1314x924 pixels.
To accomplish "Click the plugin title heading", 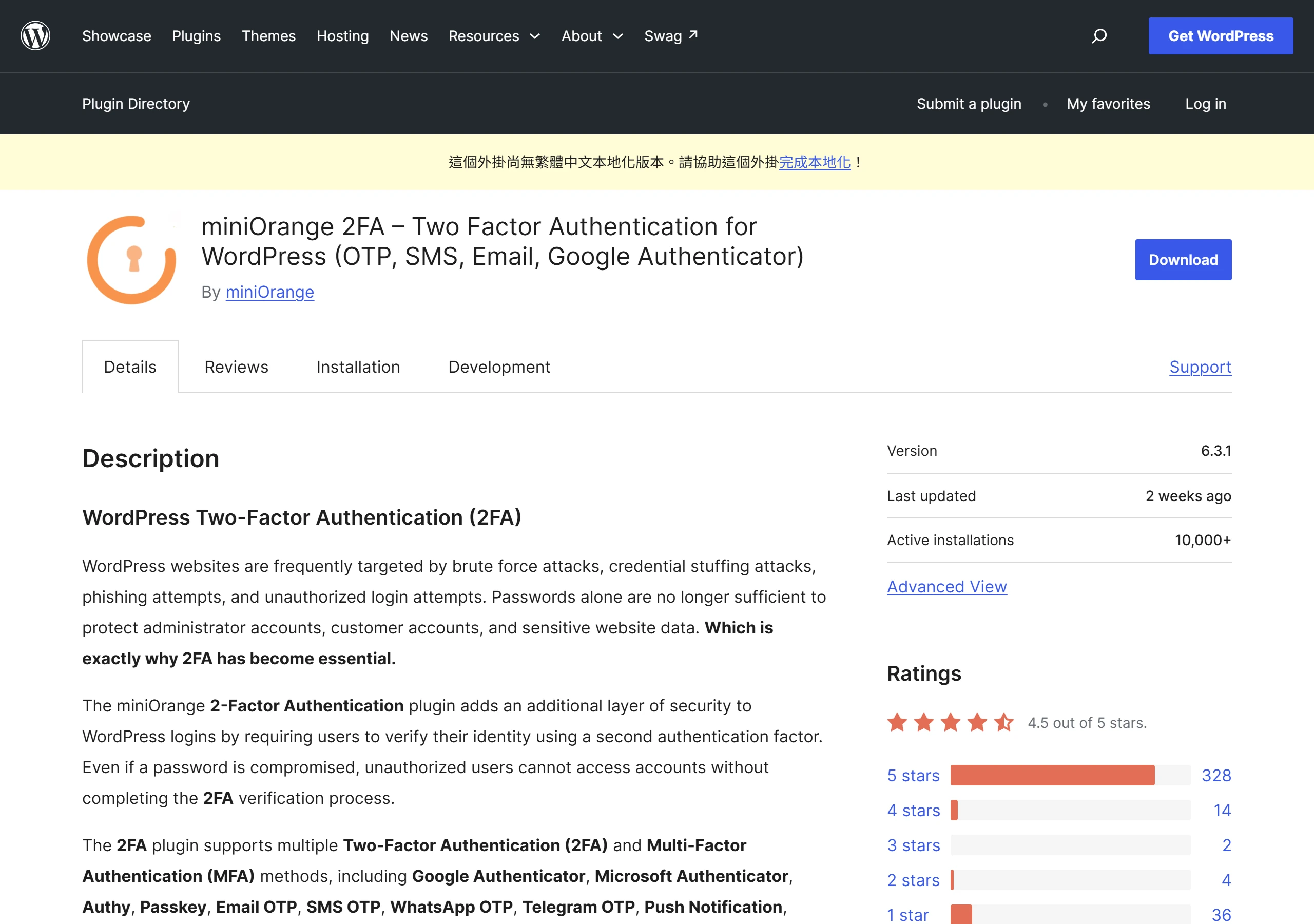I will coord(503,241).
